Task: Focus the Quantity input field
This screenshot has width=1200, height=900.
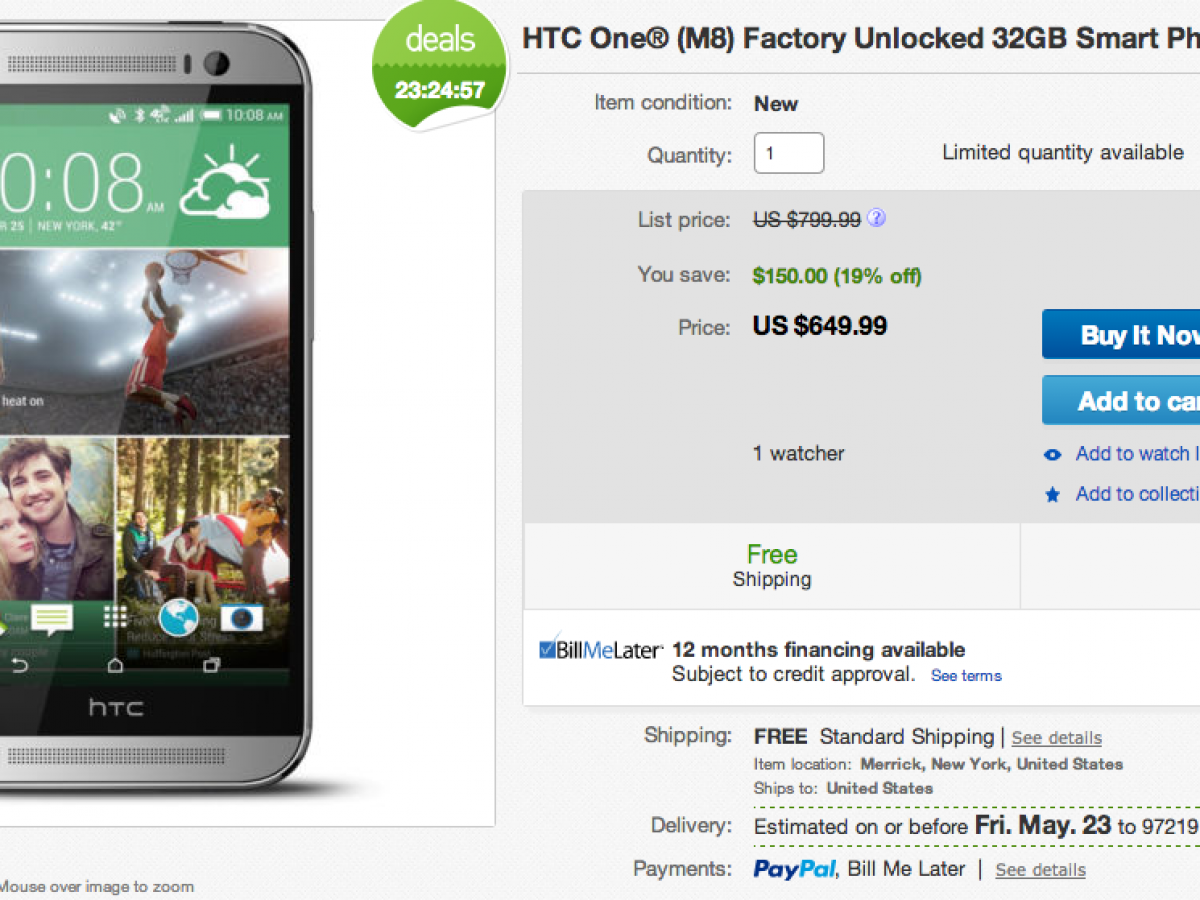Action: 788,154
